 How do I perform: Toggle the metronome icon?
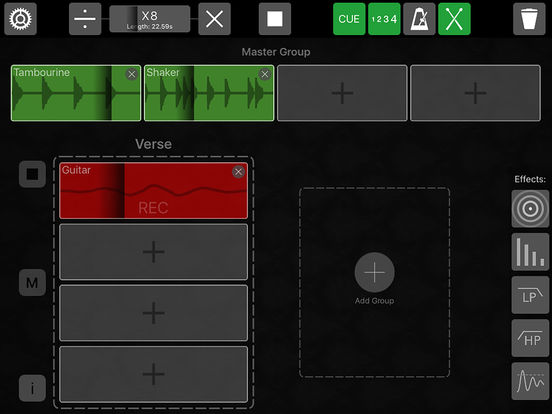tap(419, 19)
